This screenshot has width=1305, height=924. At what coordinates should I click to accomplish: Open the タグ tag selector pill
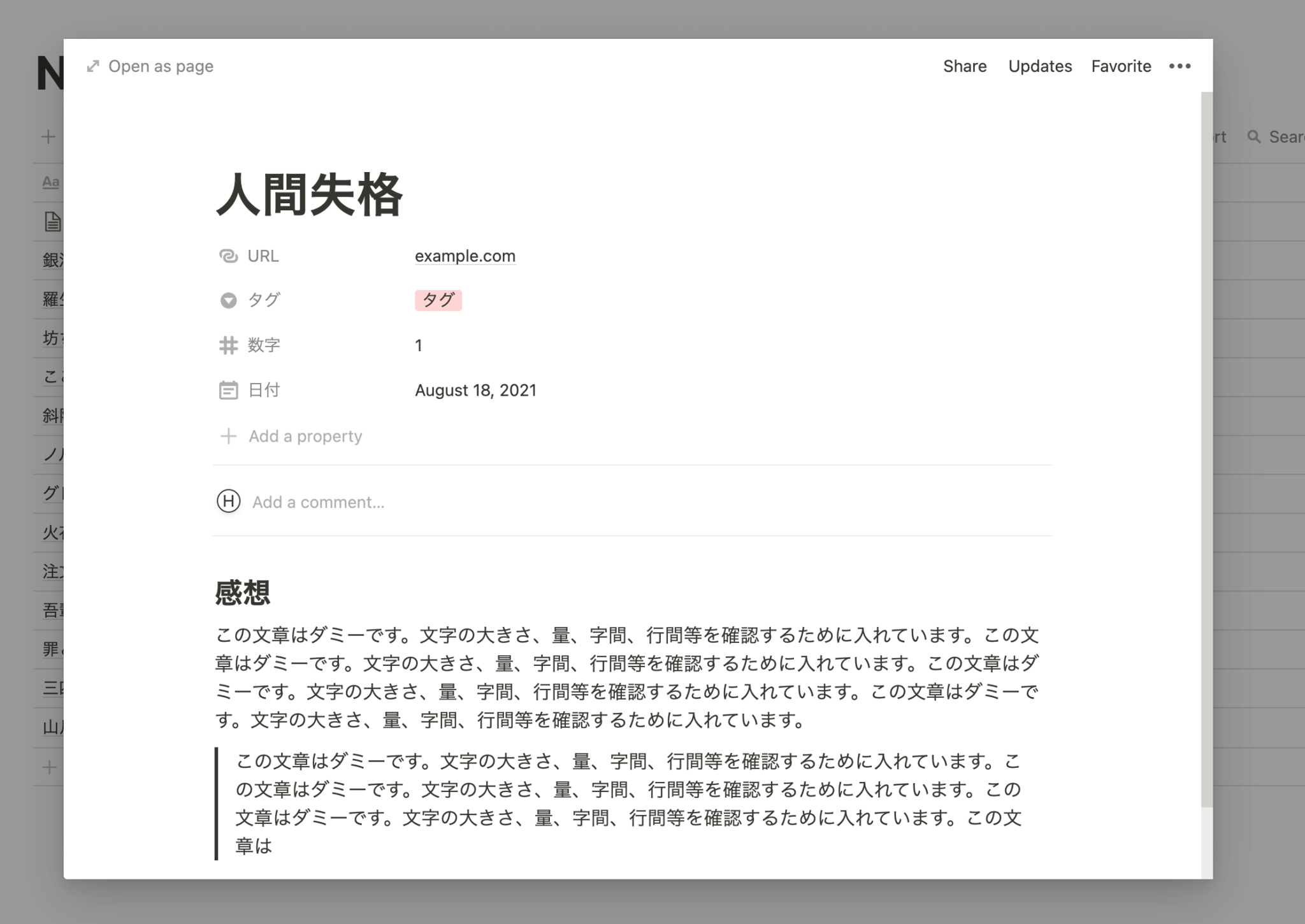tap(438, 300)
